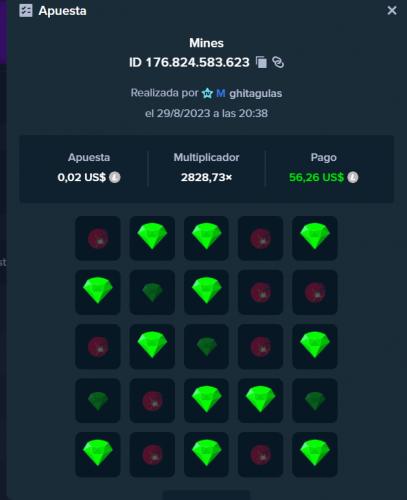Copy the bet ID with the copy icon
The width and height of the screenshot is (407, 500).
[x=261, y=62]
